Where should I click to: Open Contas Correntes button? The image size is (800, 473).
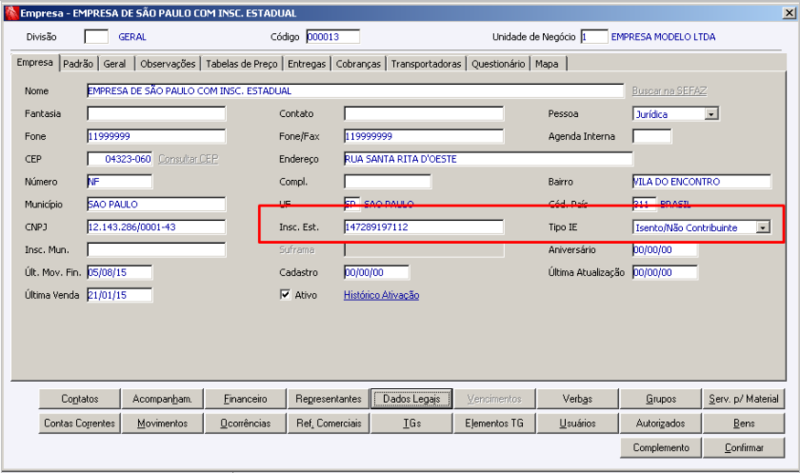pos(80,423)
